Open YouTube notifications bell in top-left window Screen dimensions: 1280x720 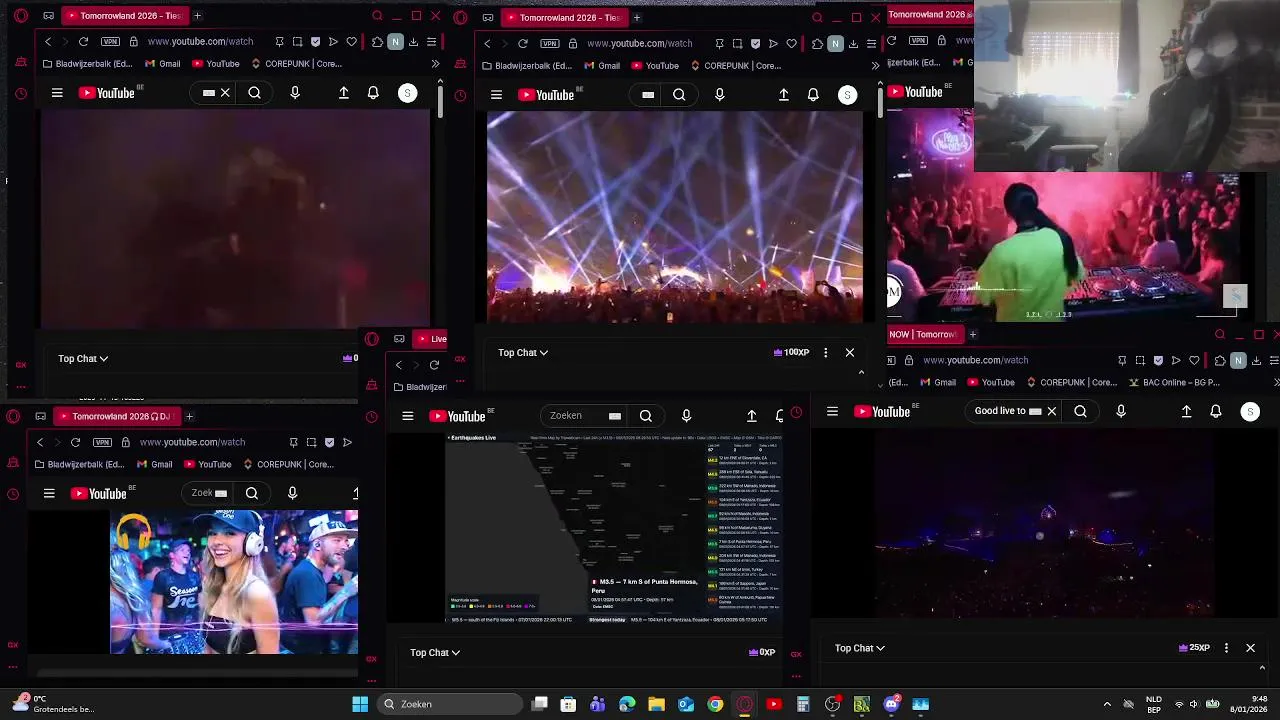coord(373,93)
